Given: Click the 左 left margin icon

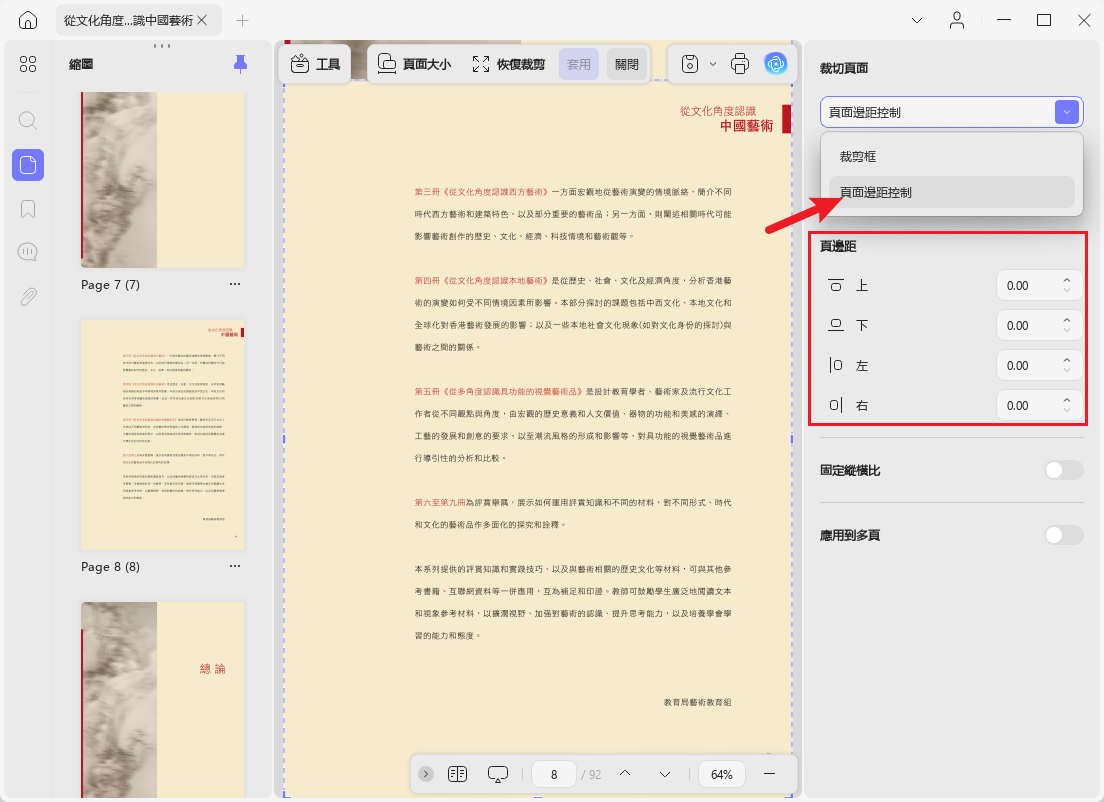Looking at the screenshot, I should 836,365.
